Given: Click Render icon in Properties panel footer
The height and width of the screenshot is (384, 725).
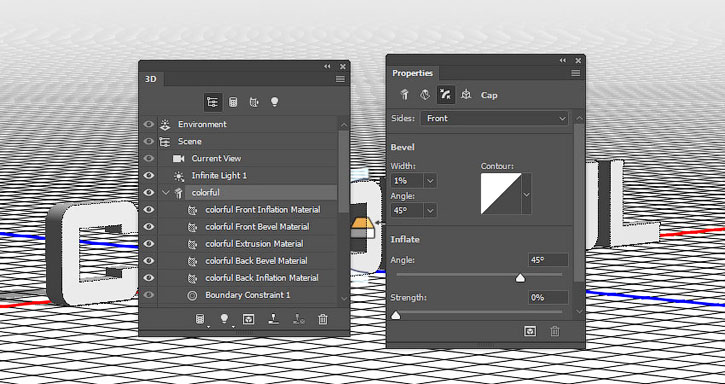Looking at the screenshot, I should click(530, 331).
